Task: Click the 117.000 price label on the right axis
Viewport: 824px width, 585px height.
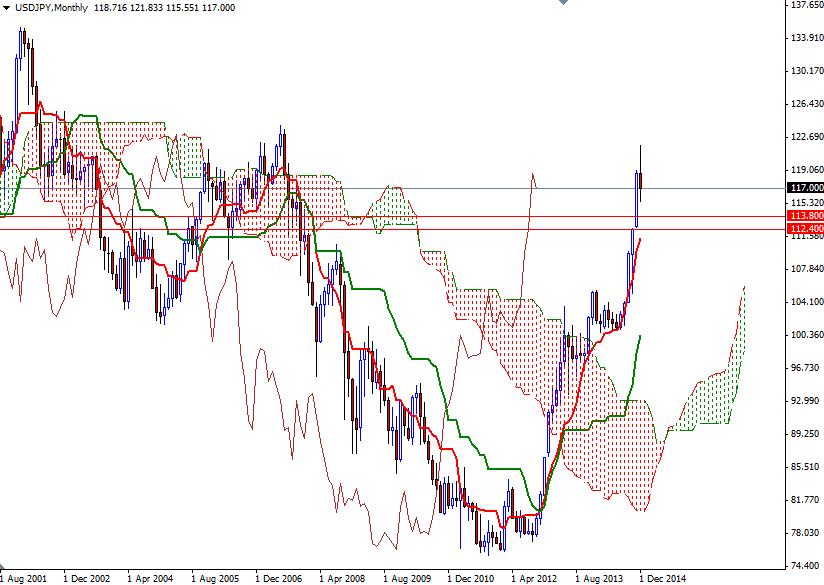Action: (802, 189)
